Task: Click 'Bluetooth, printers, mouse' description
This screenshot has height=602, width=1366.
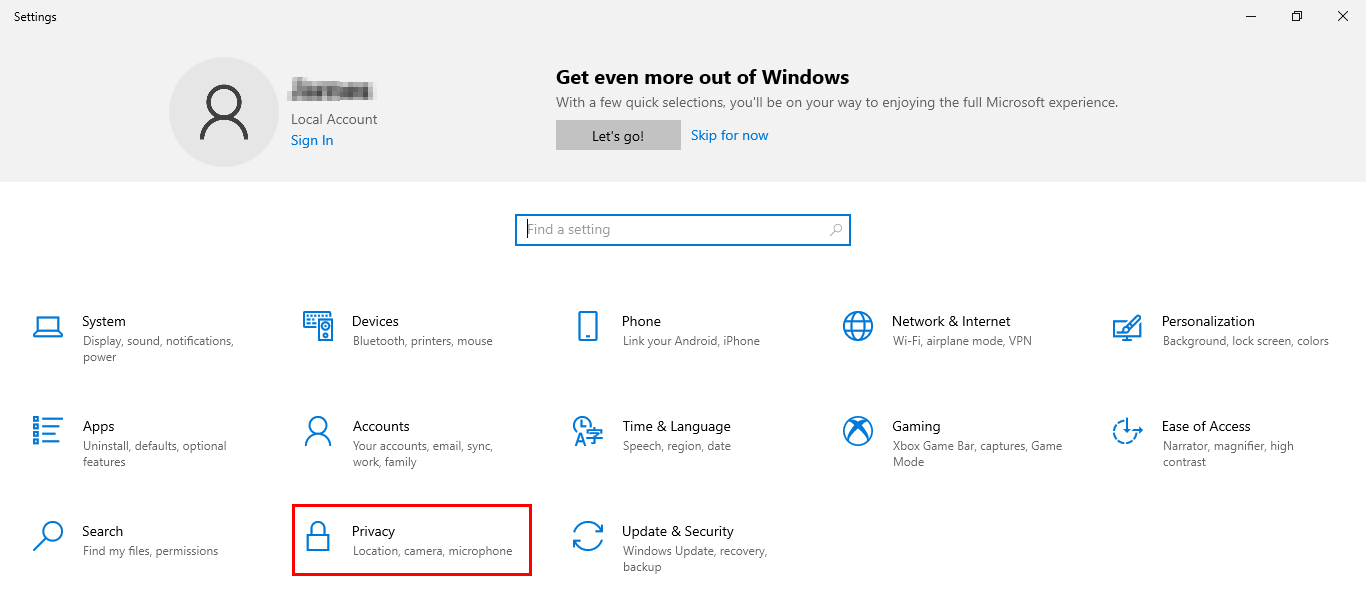Action: [423, 341]
